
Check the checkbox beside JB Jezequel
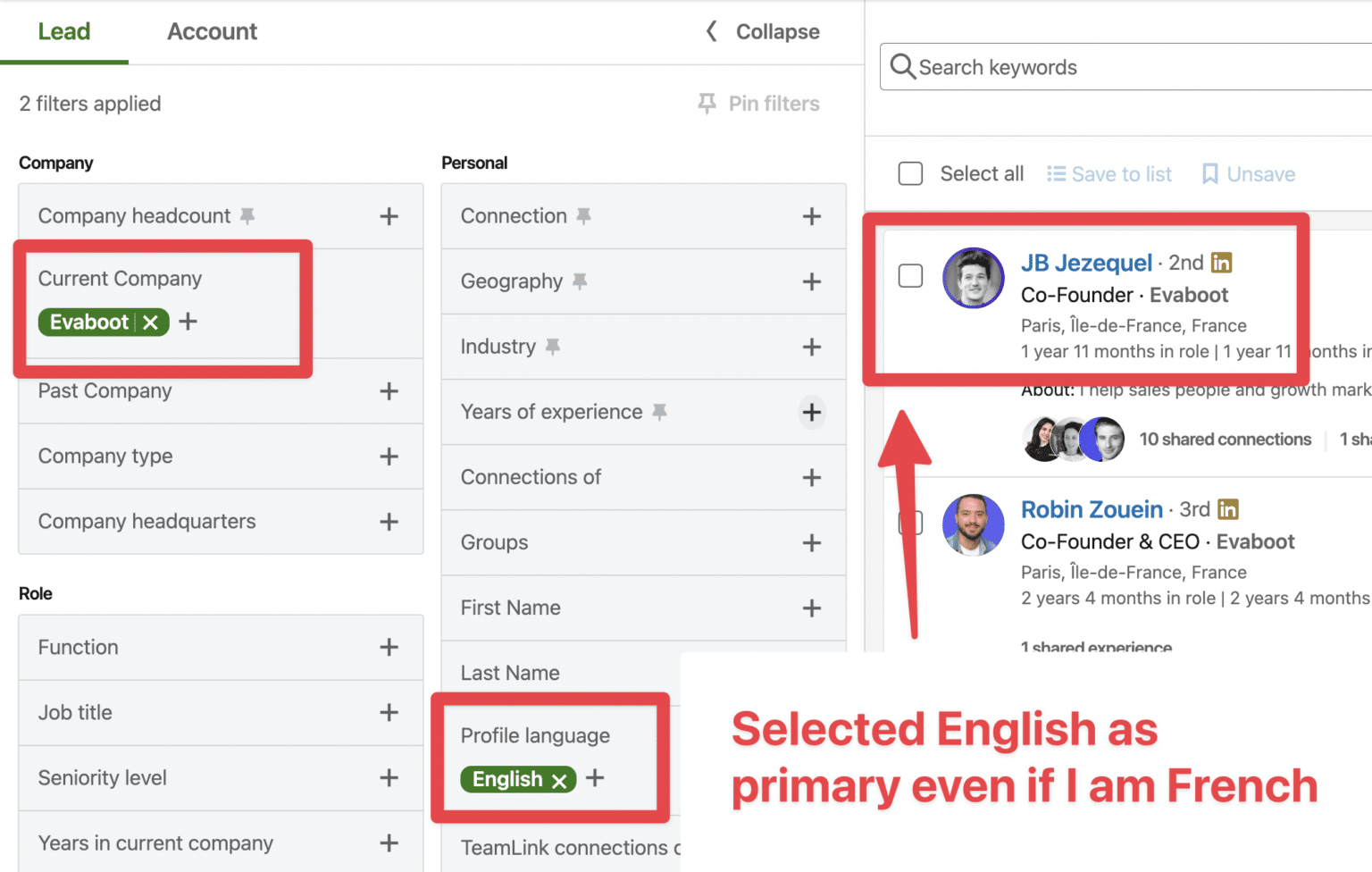point(910,276)
